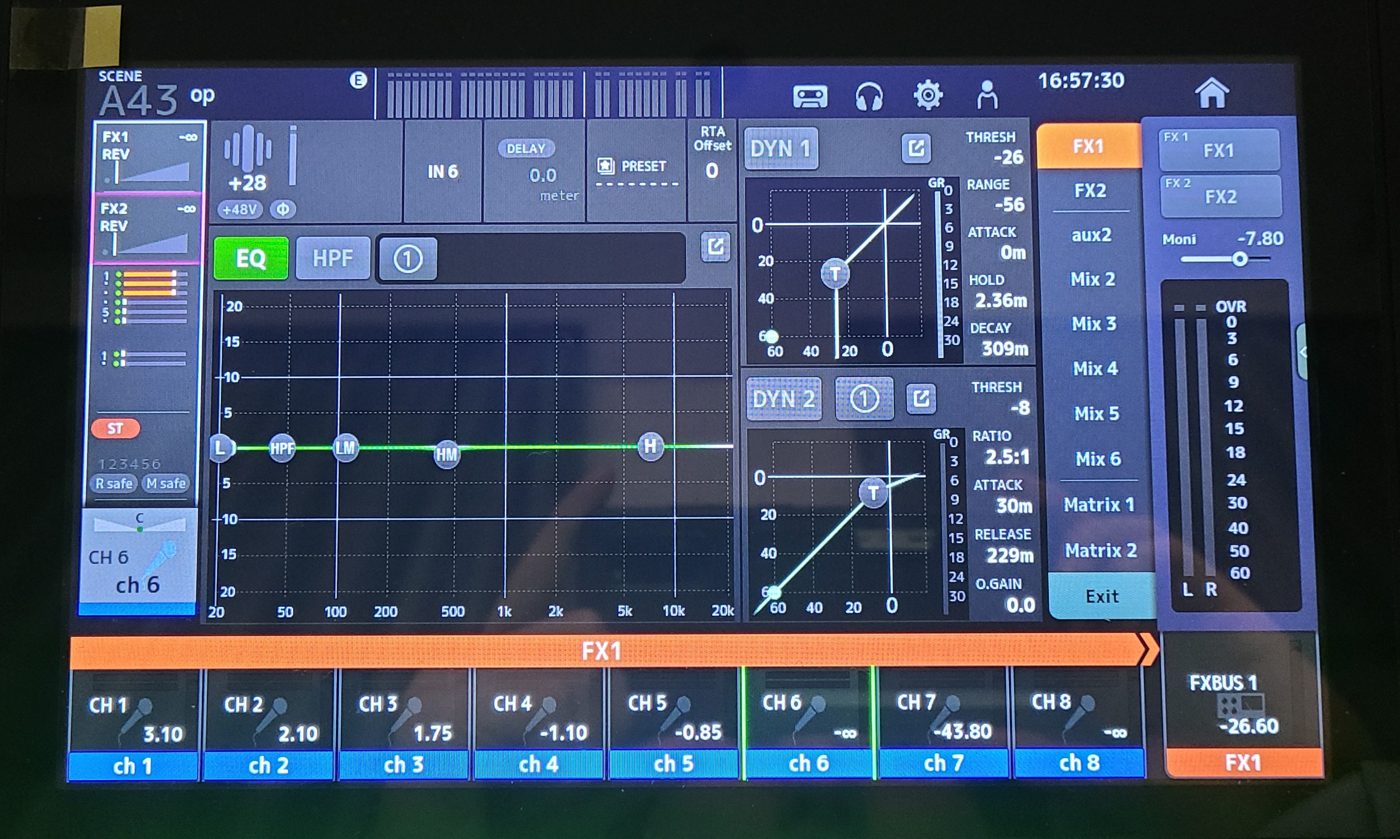Image resolution: width=1400 pixels, height=839 pixels.
Task: Open the setup gear icon
Action: pos(928,95)
